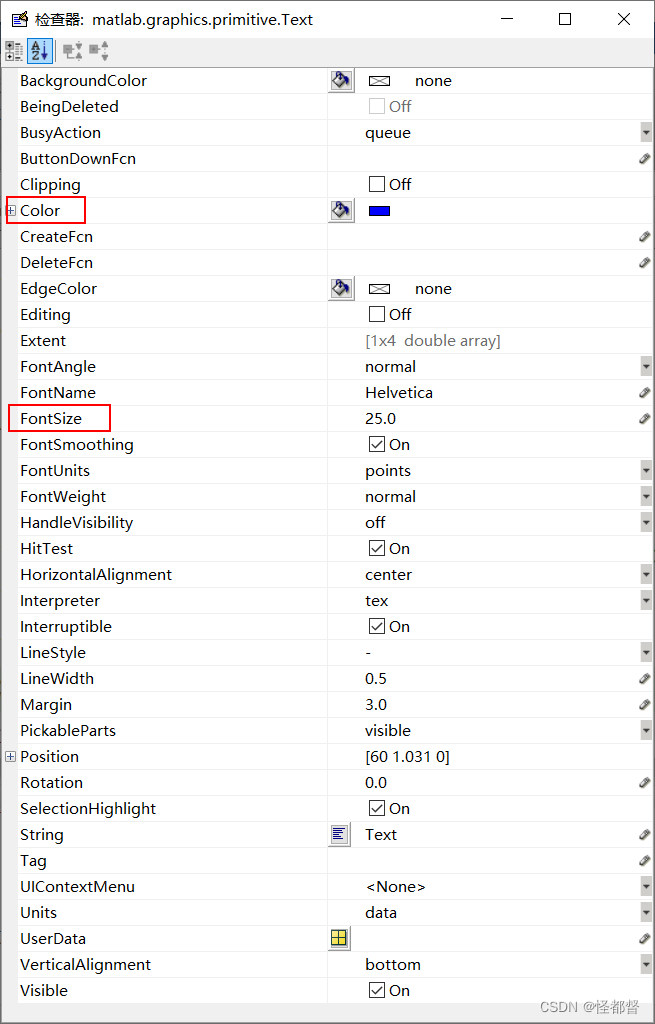Open PickableParts dropdown arrow

(646, 730)
